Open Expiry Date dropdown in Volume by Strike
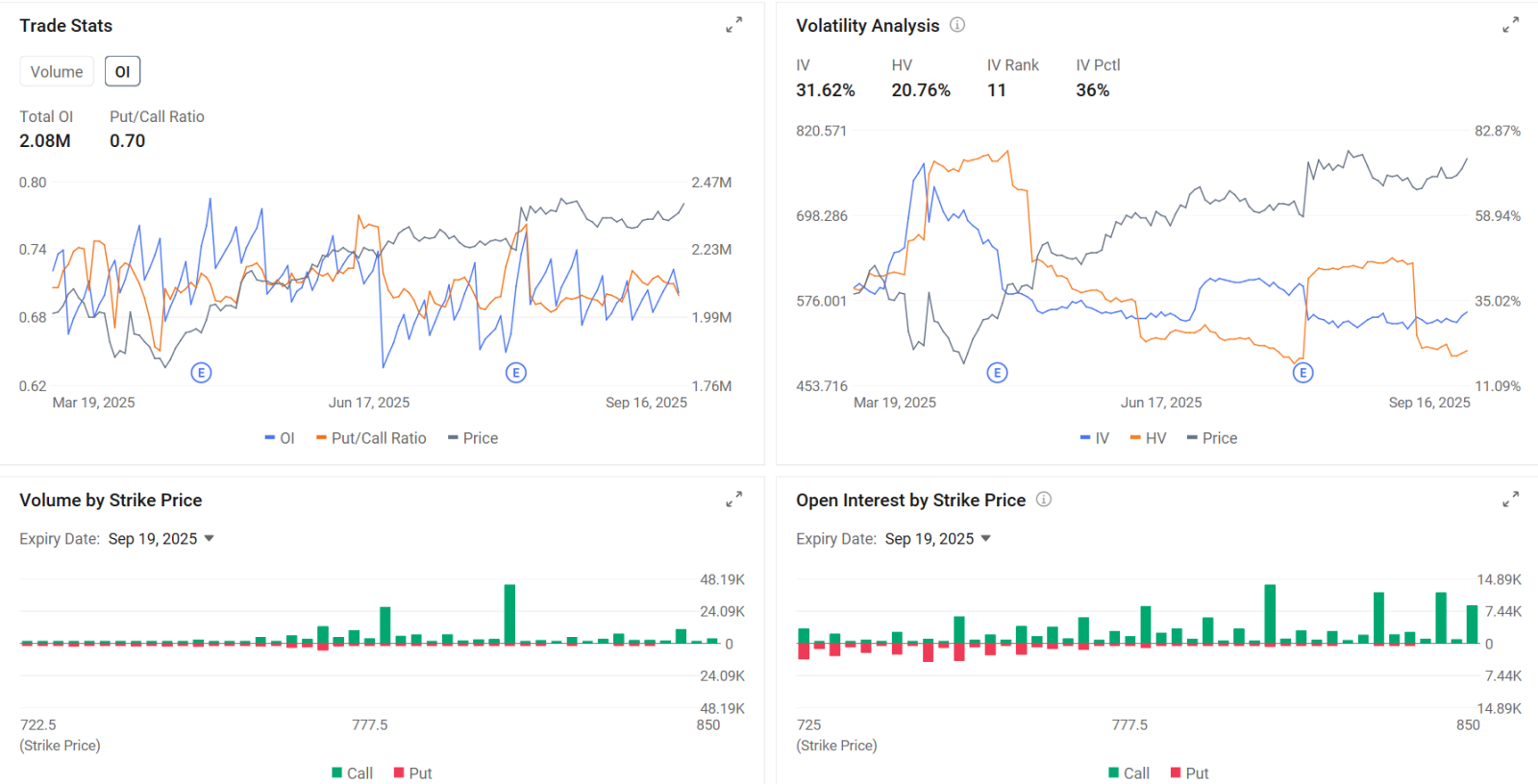This screenshot has height=784, width=1538. (x=161, y=539)
